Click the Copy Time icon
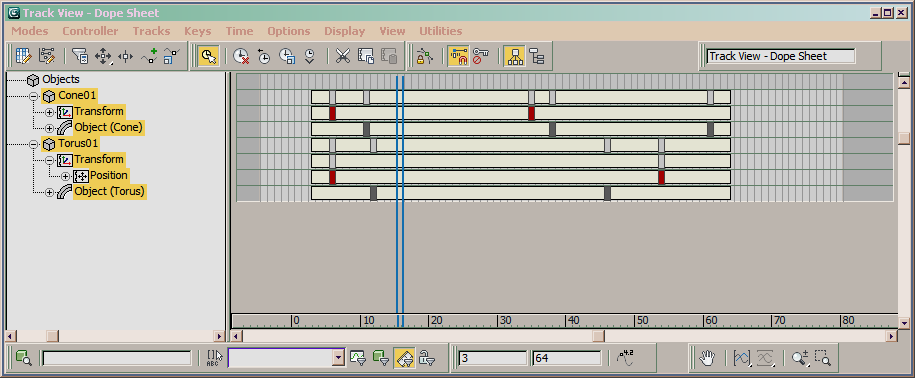The image size is (915, 378). click(366, 57)
